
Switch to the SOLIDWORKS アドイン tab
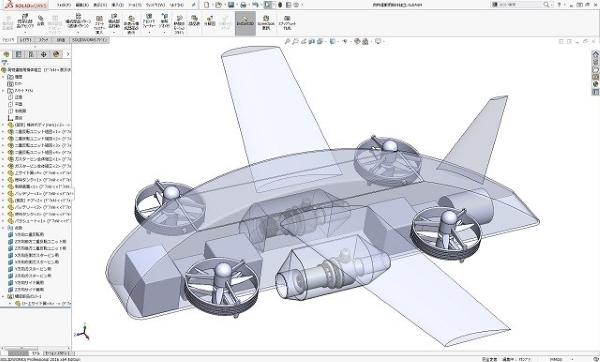tap(90, 40)
